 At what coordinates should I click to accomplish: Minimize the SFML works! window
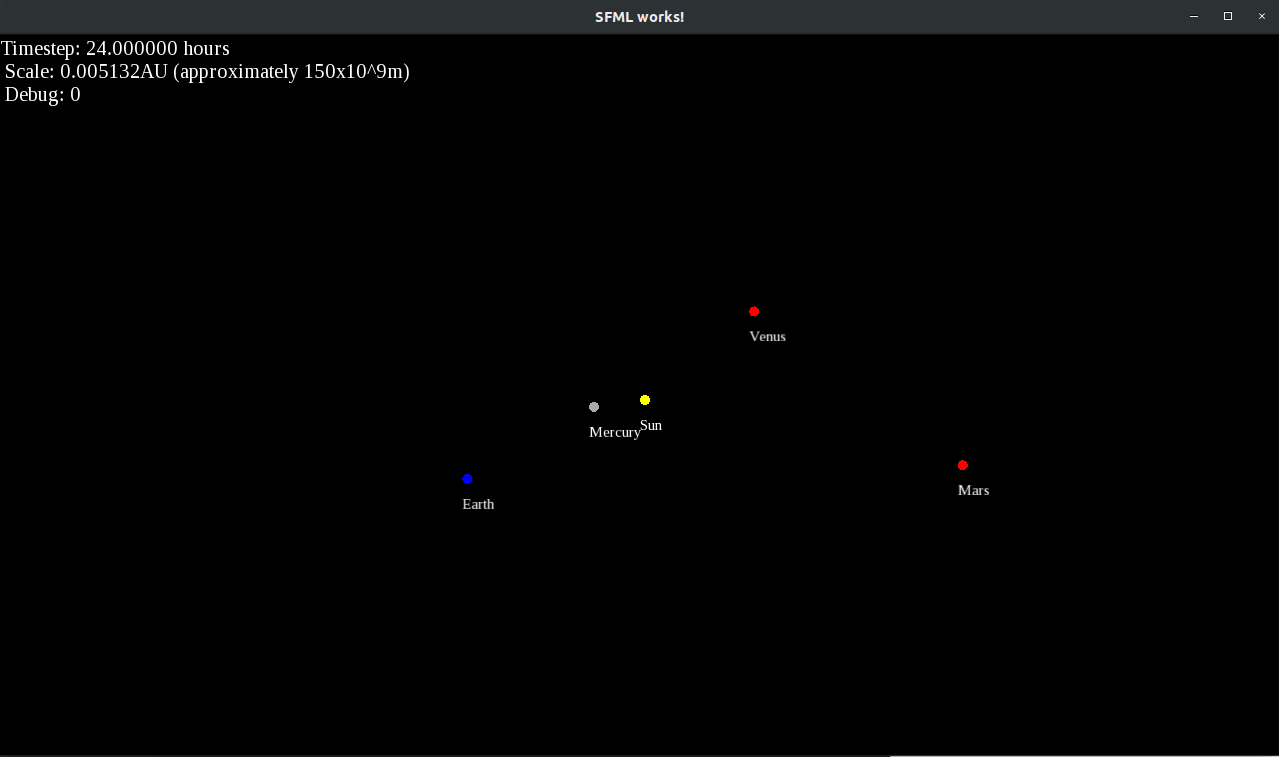click(x=1194, y=17)
